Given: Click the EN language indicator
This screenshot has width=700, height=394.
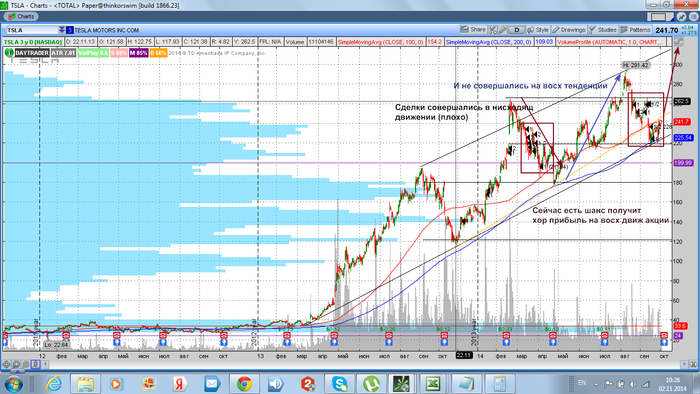Looking at the screenshot, I should (582, 383).
